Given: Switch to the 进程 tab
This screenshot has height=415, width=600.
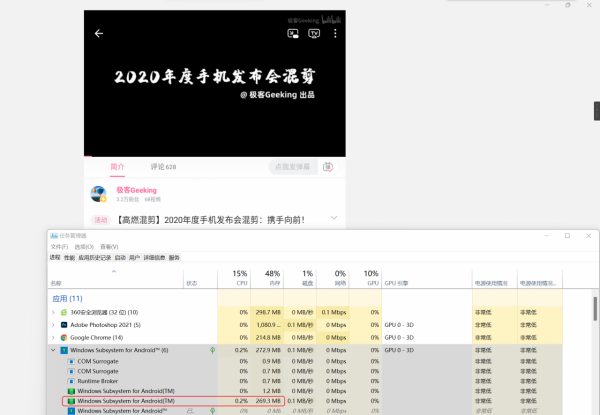Looking at the screenshot, I should pyautogui.click(x=55, y=257).
